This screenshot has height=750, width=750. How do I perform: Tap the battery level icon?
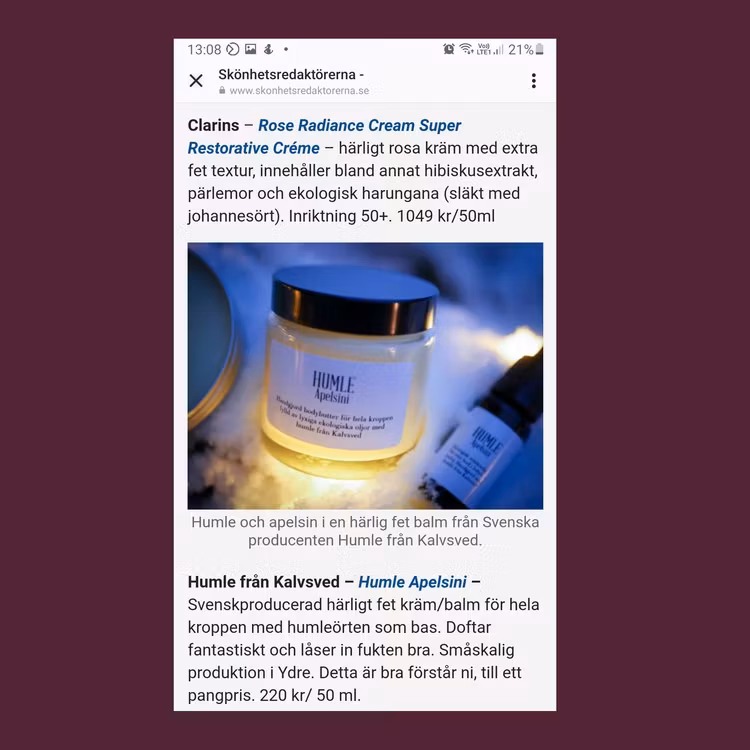(540, 49)
